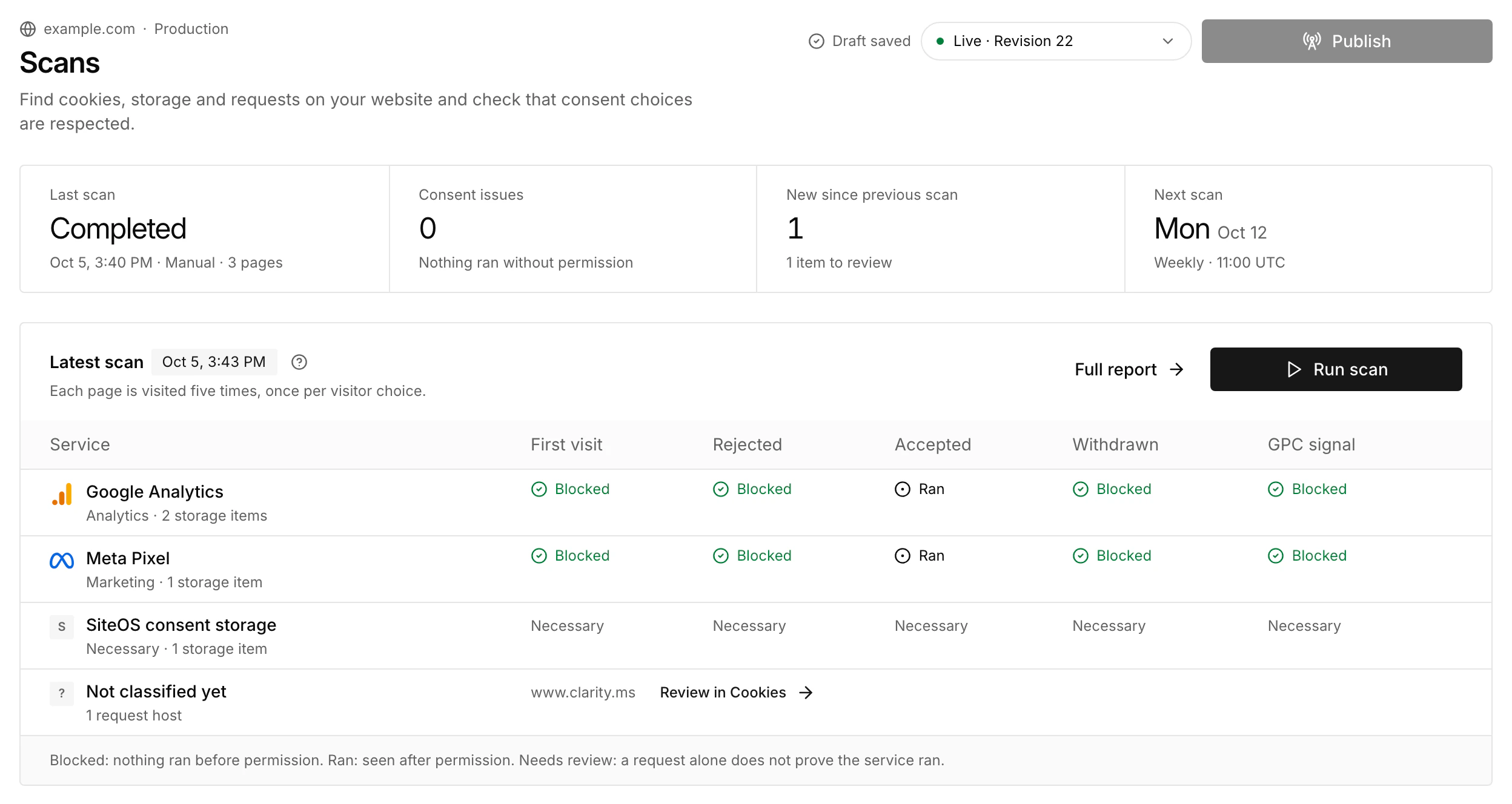
Task: Open the Full report link
Action: 1129,369
